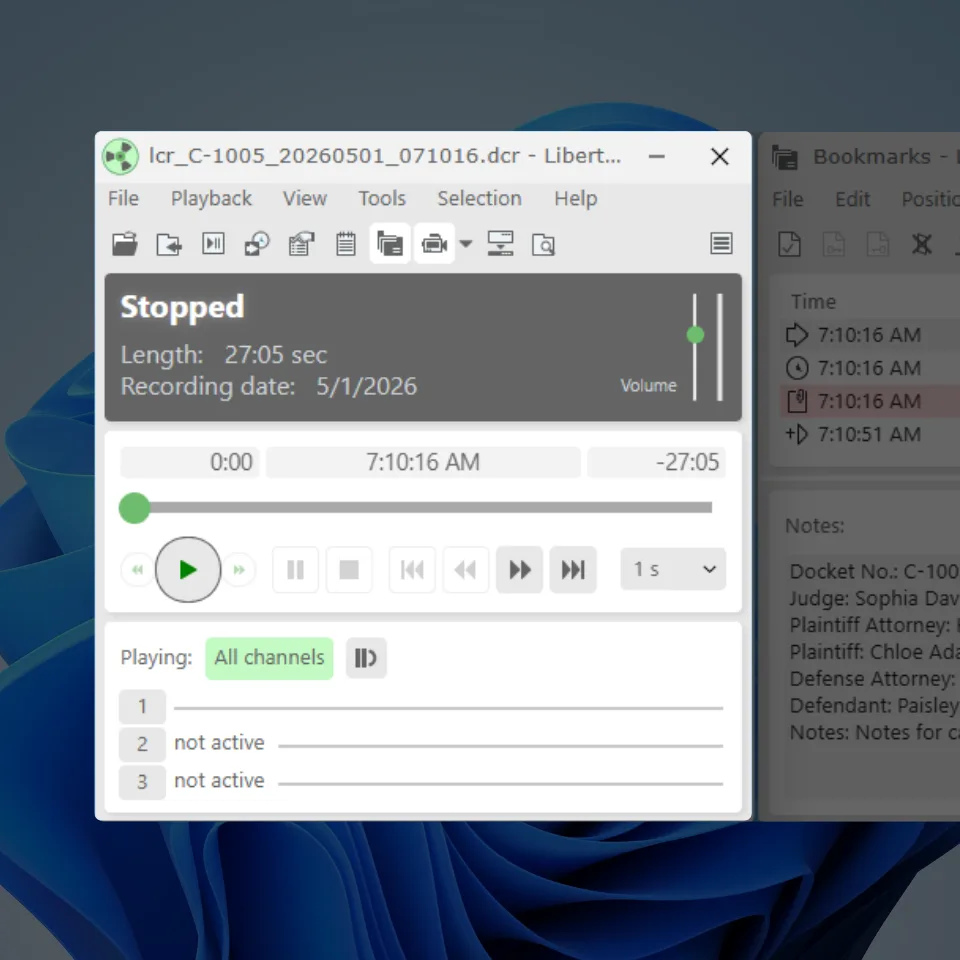Open the Playback menu
960x960 pixels.
coord(211,198)
